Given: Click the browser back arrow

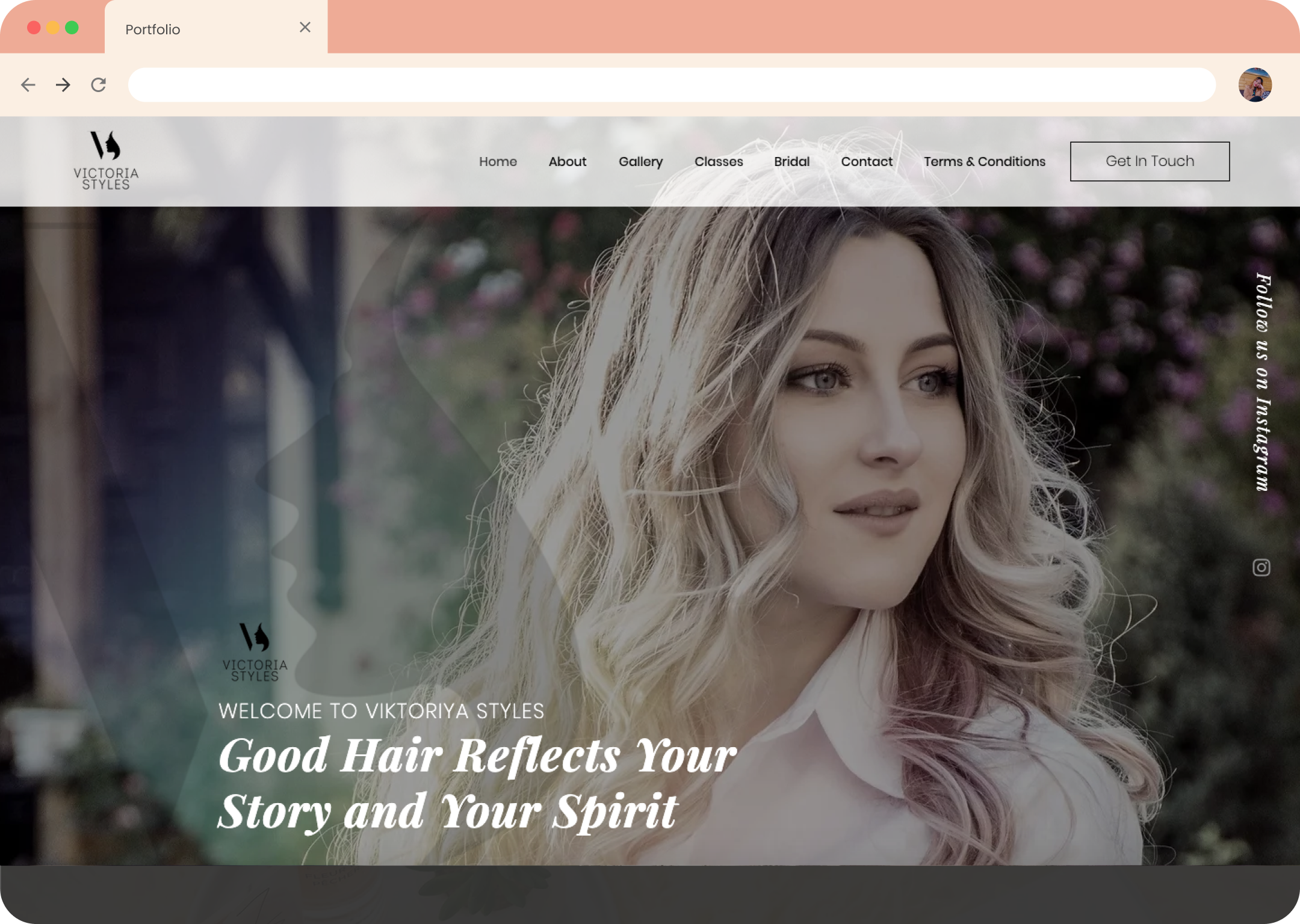Looking at the screenshot, I should click(x=28, y=85).
